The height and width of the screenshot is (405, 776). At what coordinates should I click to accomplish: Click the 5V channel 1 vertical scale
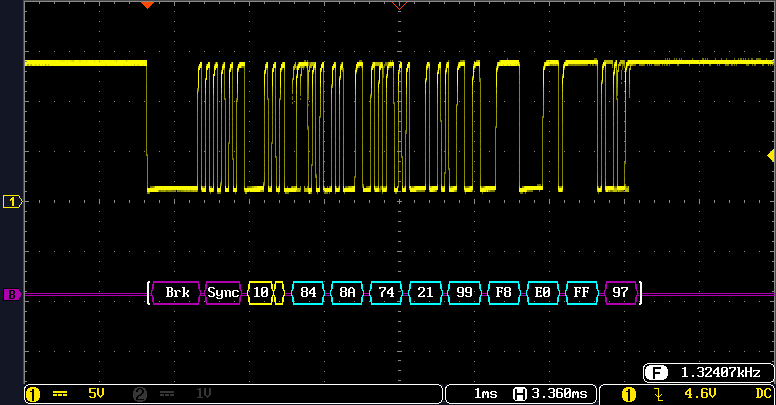(x=96, y=394)
